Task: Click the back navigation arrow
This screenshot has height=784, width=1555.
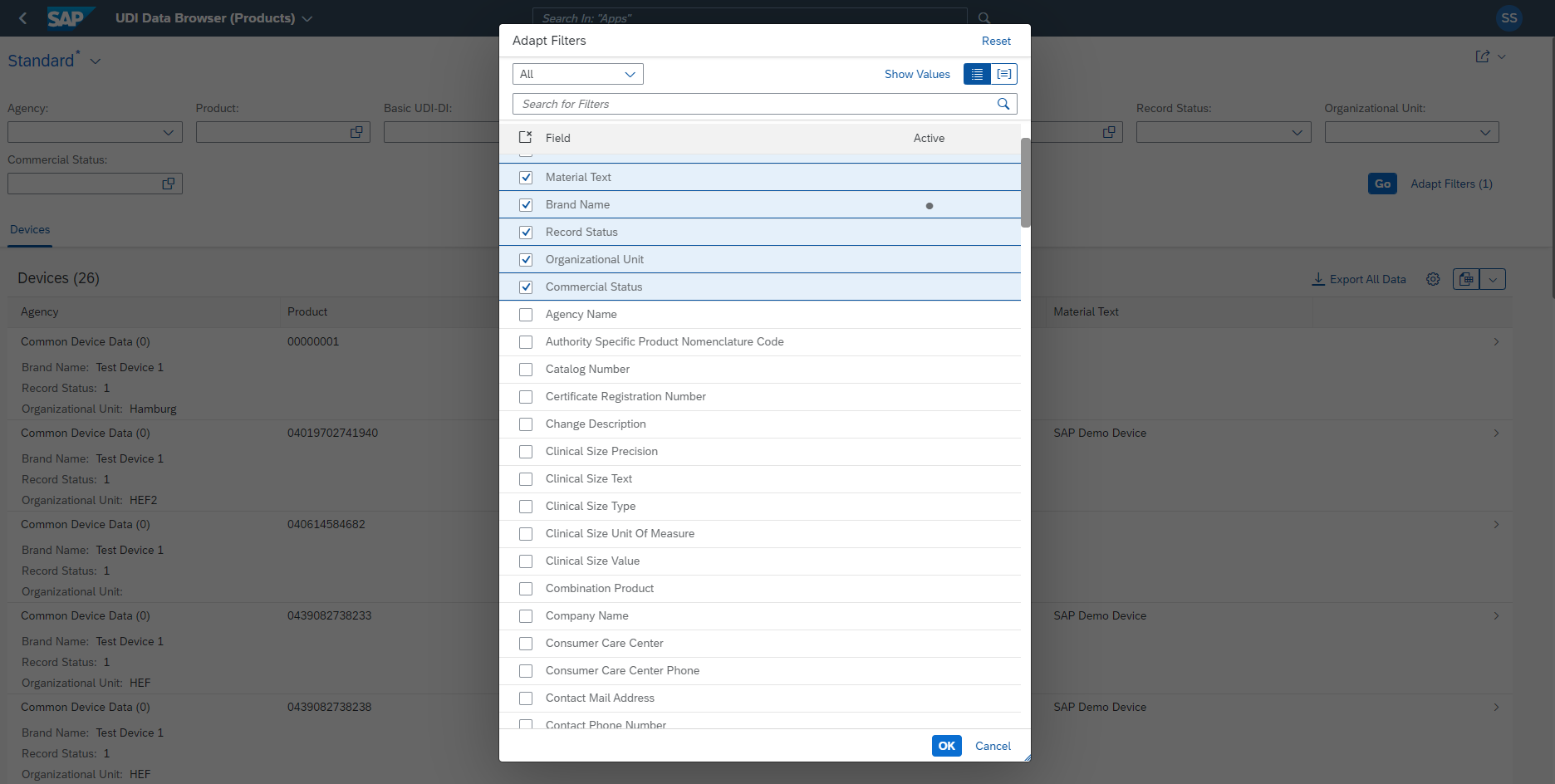Action: pyautogui.click(x=23, y=18)
